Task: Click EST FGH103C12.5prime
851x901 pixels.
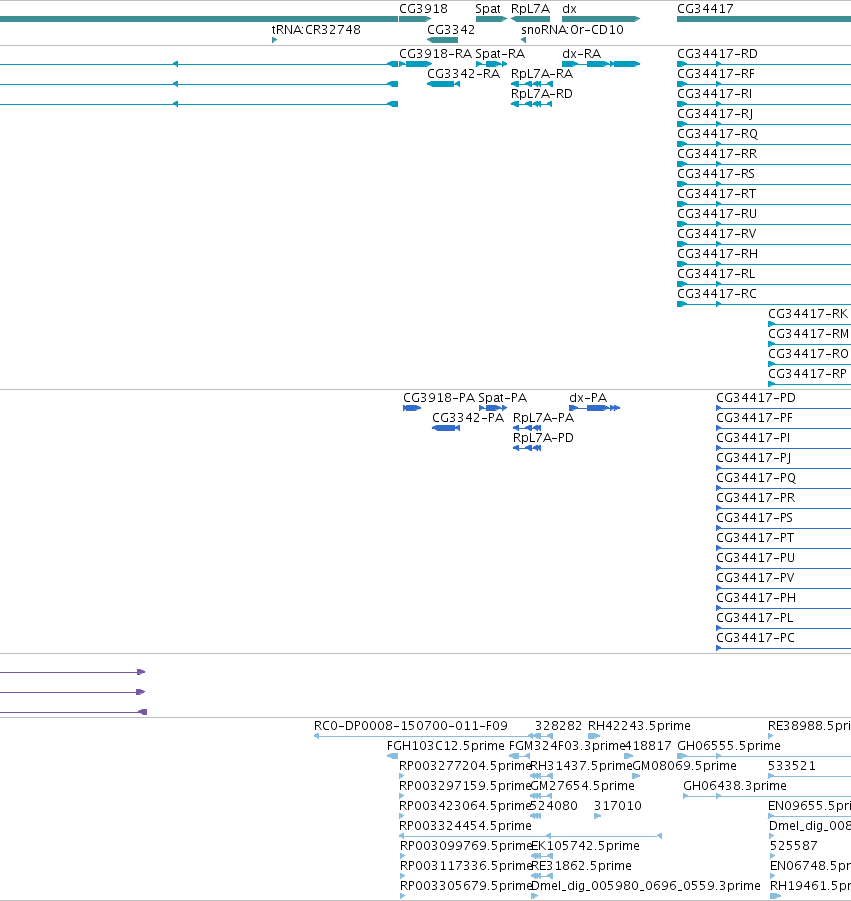Action: pyautogui.click(x=445, y=746)
